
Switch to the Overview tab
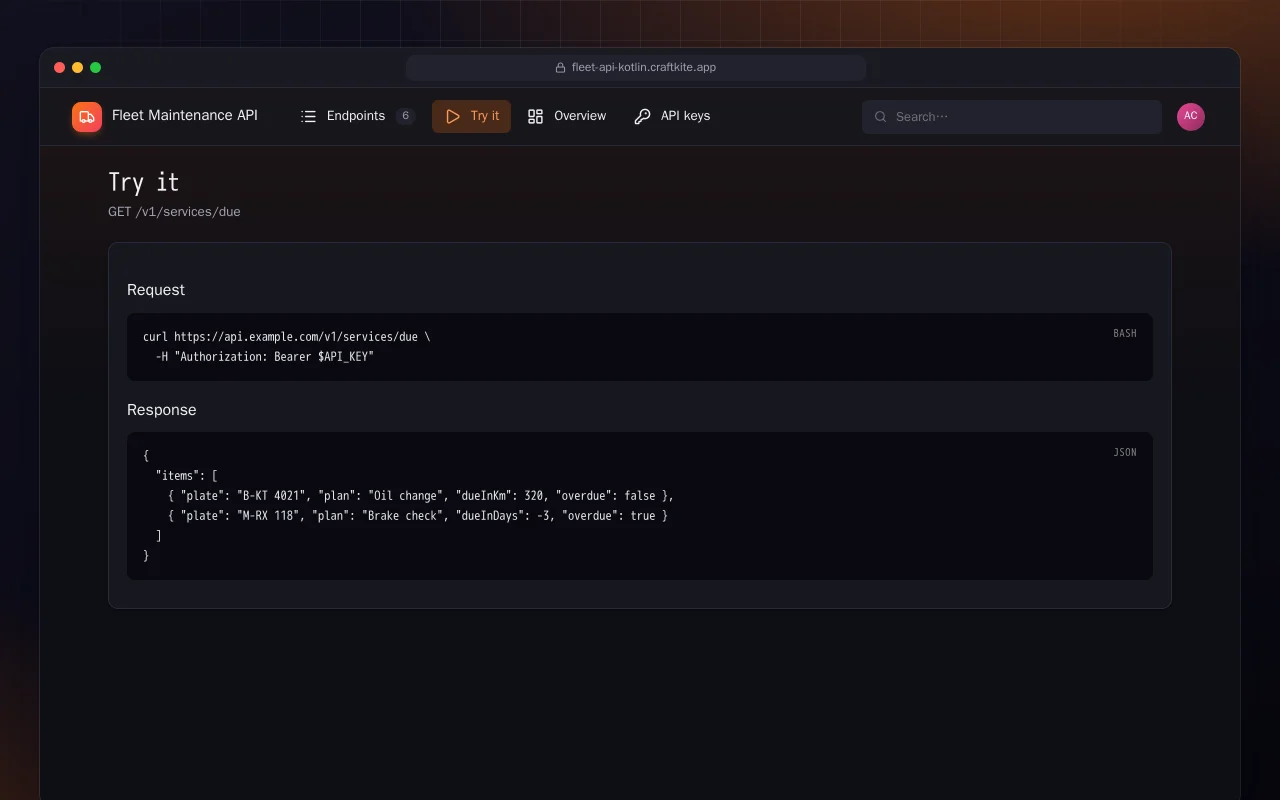coord(567,116)
